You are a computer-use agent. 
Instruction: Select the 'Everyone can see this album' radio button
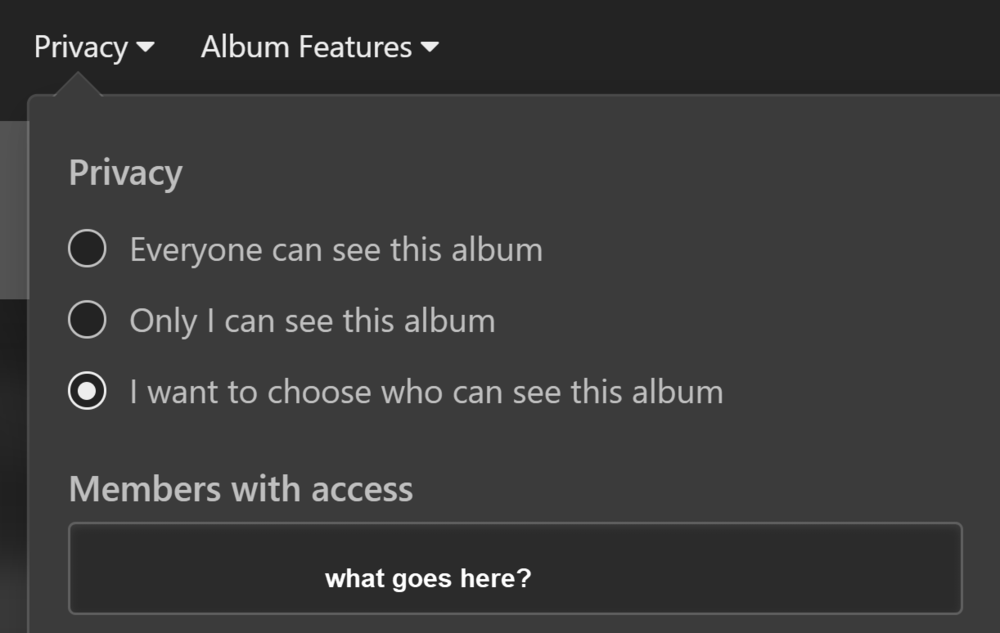[87, 248]
